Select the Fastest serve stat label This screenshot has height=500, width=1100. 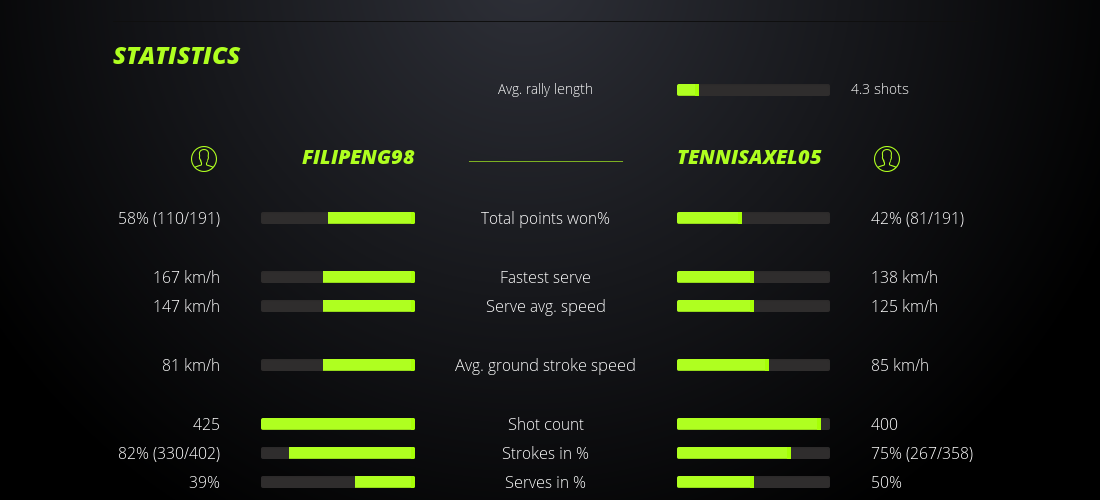tap(545, 277)
